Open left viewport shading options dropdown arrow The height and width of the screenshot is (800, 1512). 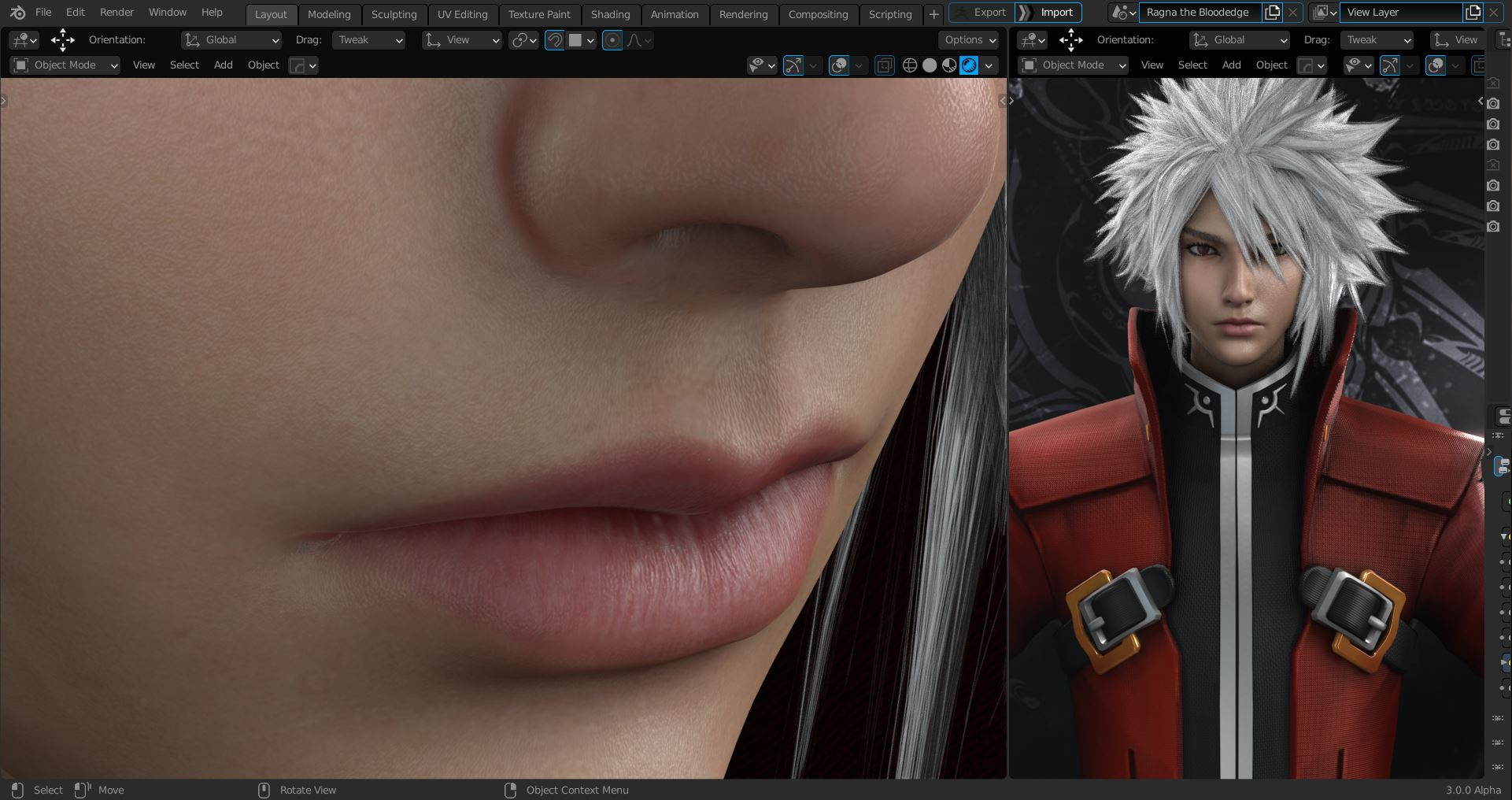[x=989, y=65]
